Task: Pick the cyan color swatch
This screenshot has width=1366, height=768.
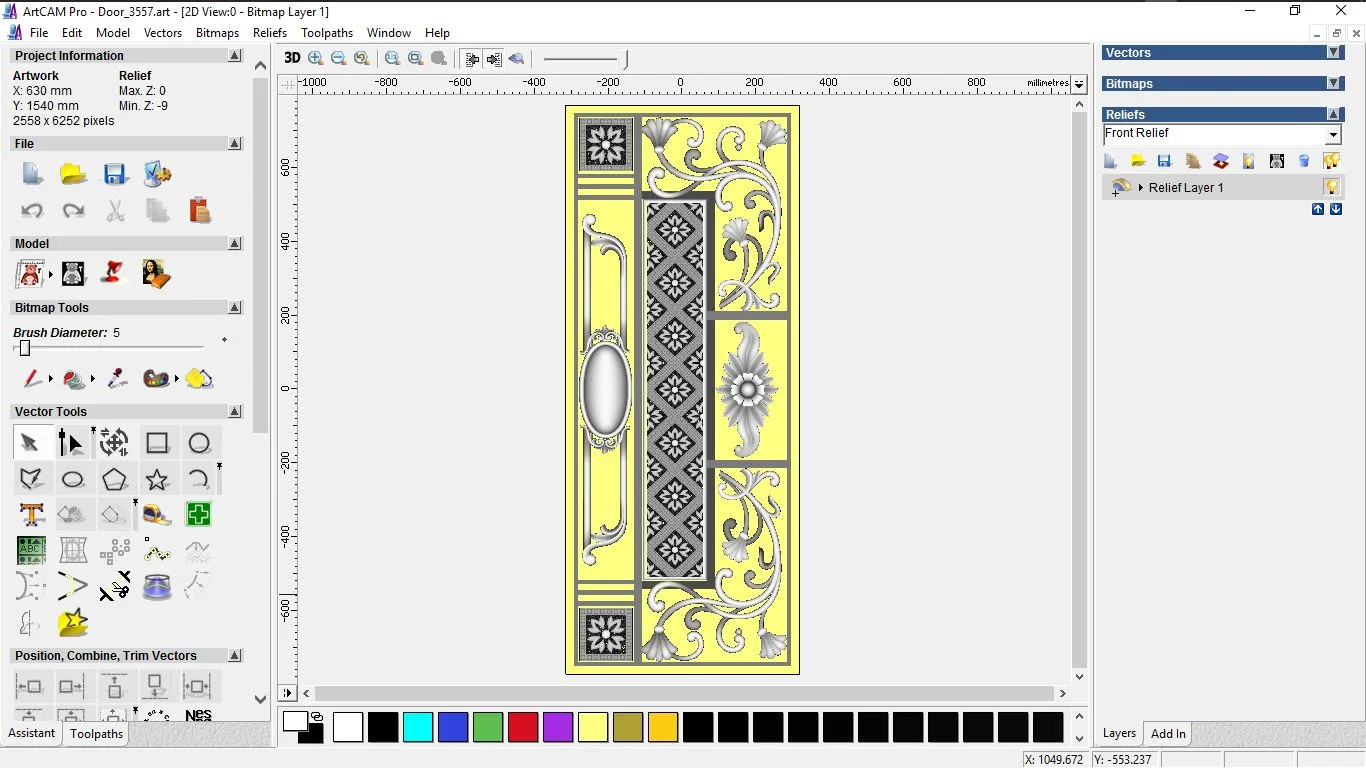Action: tap(418, 727)
